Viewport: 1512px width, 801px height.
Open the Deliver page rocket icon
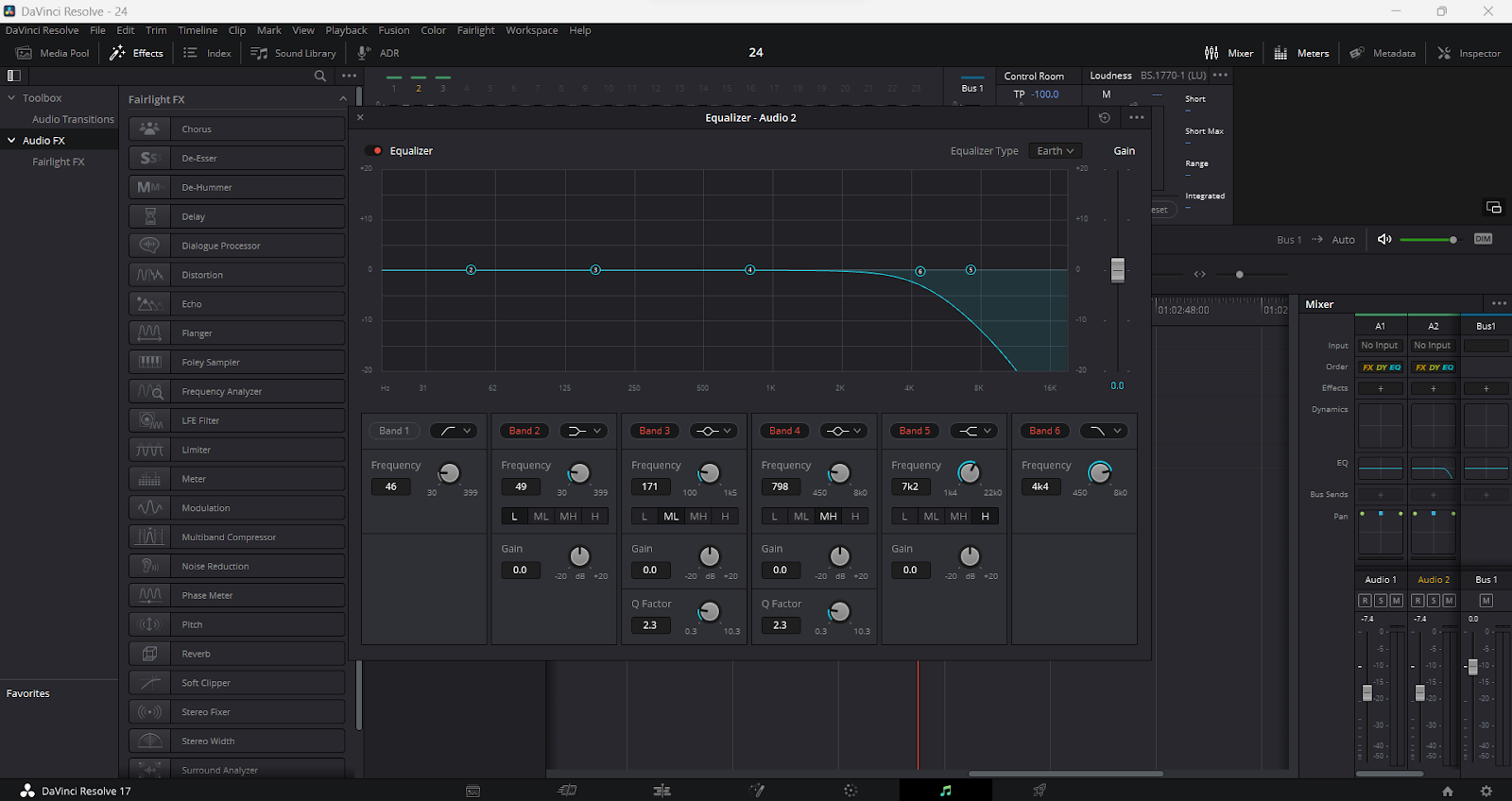pyautogui.click(x=1039, y=791)
